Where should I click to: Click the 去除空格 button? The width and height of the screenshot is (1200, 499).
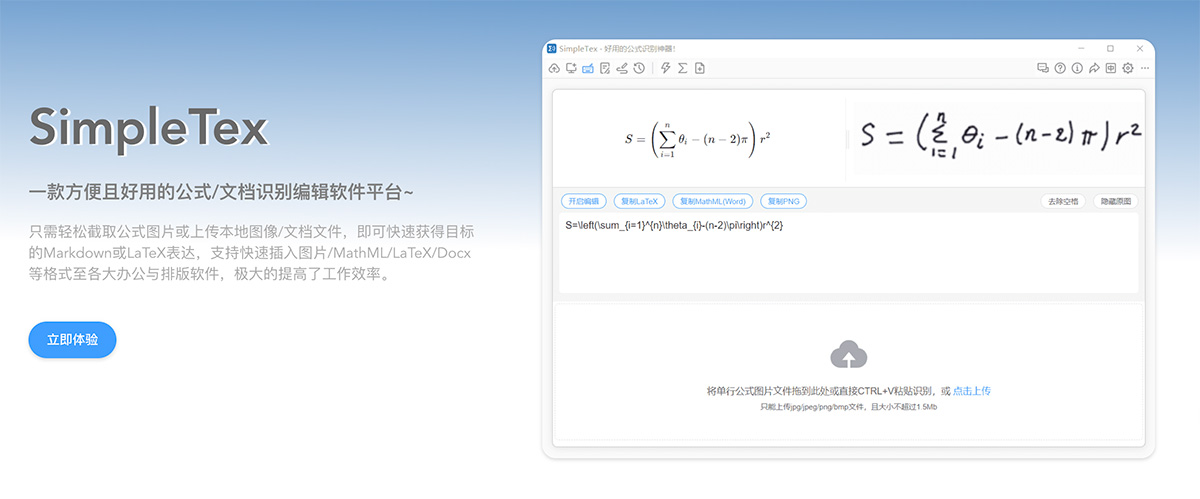tap(1064, 201)
